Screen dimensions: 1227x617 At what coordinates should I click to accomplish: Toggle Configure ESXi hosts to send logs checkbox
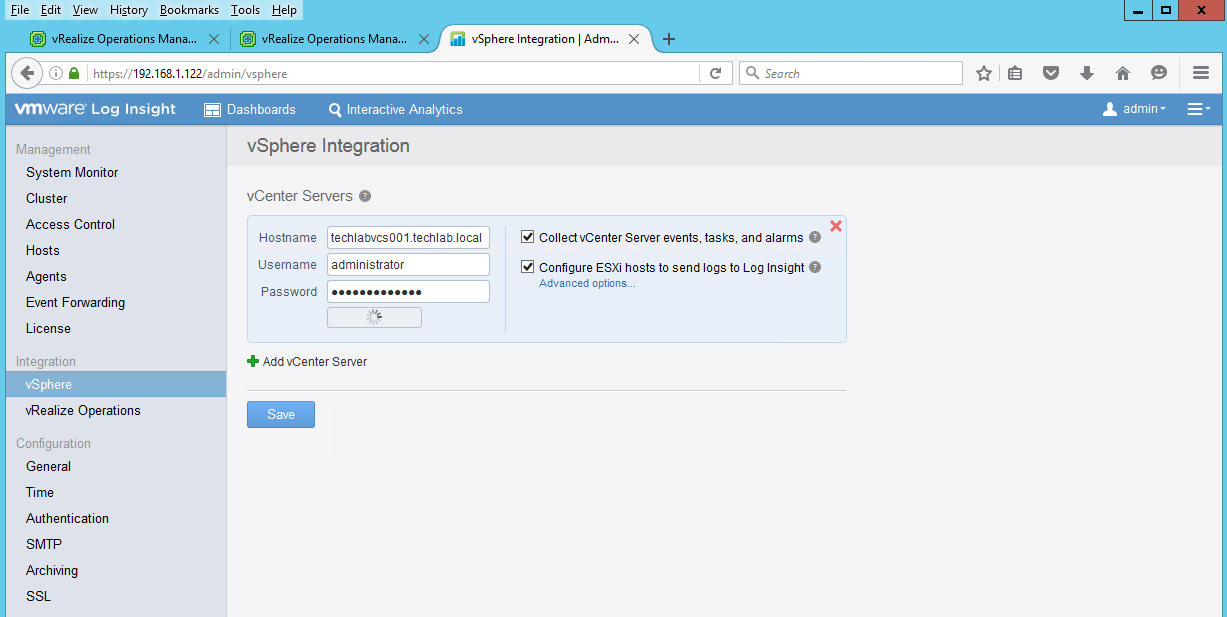528,267
